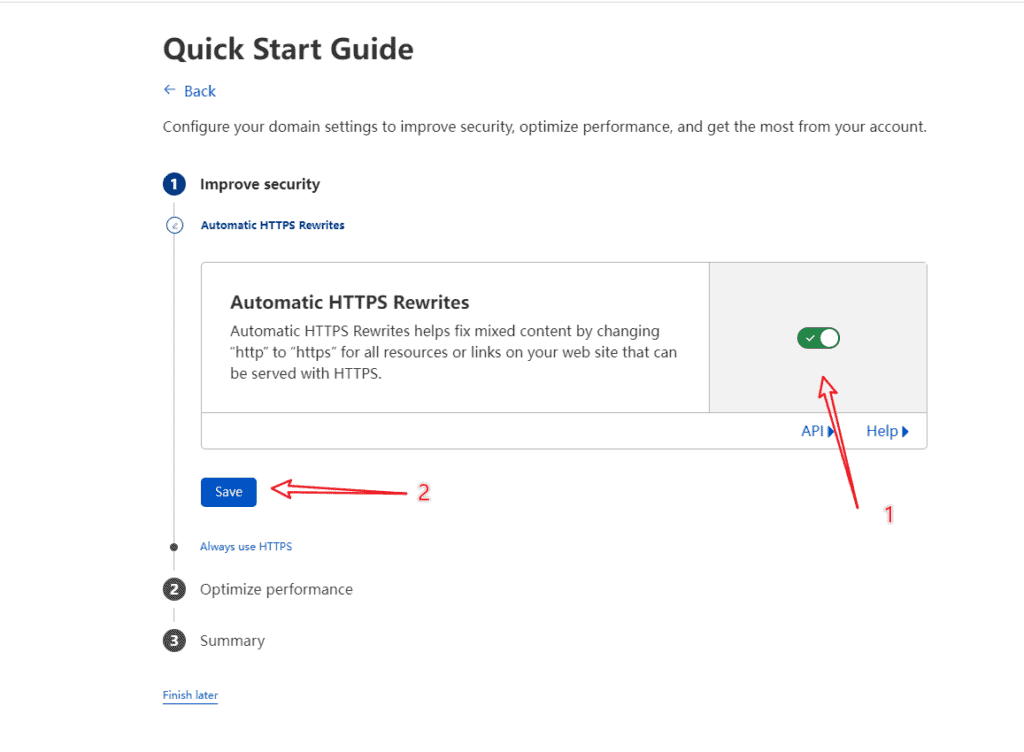Expand the Help section

887,431
